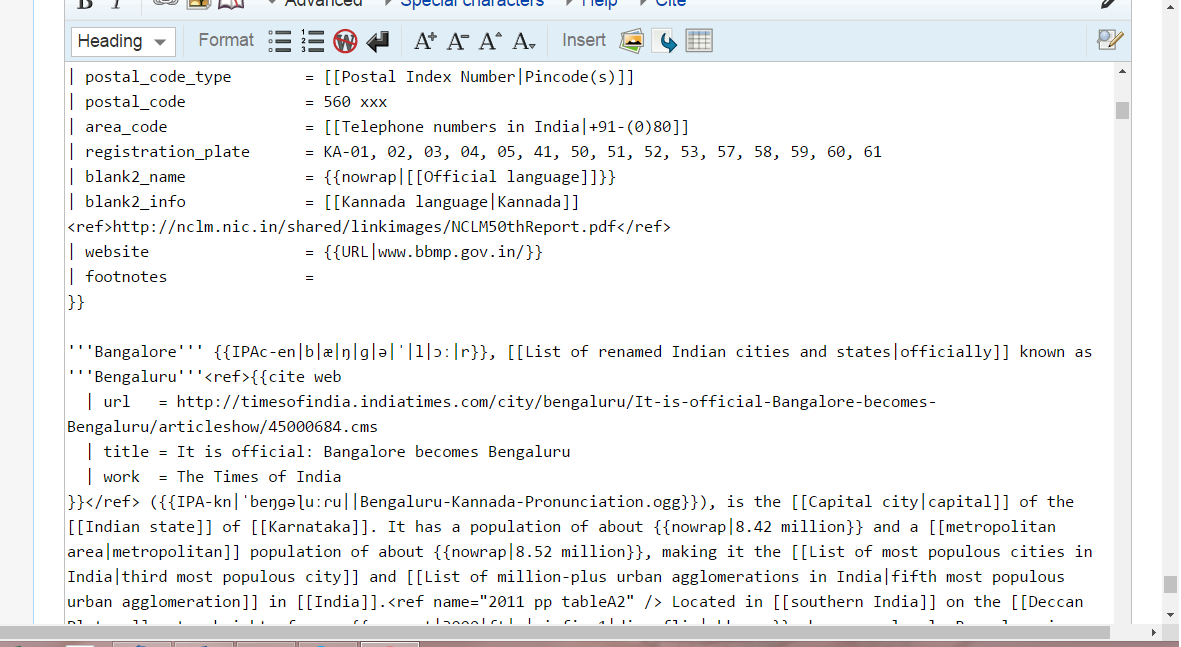1181x647 pixels.
Task: Click the horizontal scrollbar right arrow
Action: point(1155,633)
